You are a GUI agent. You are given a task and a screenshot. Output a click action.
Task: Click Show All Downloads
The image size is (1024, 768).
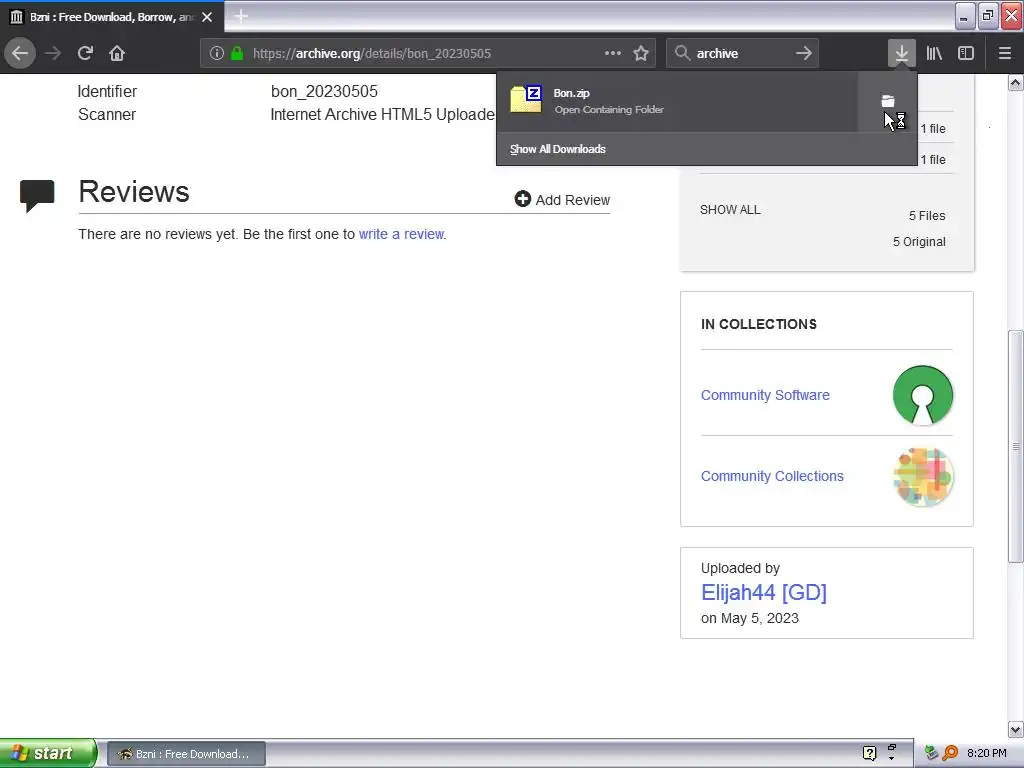tap(558, 149)
